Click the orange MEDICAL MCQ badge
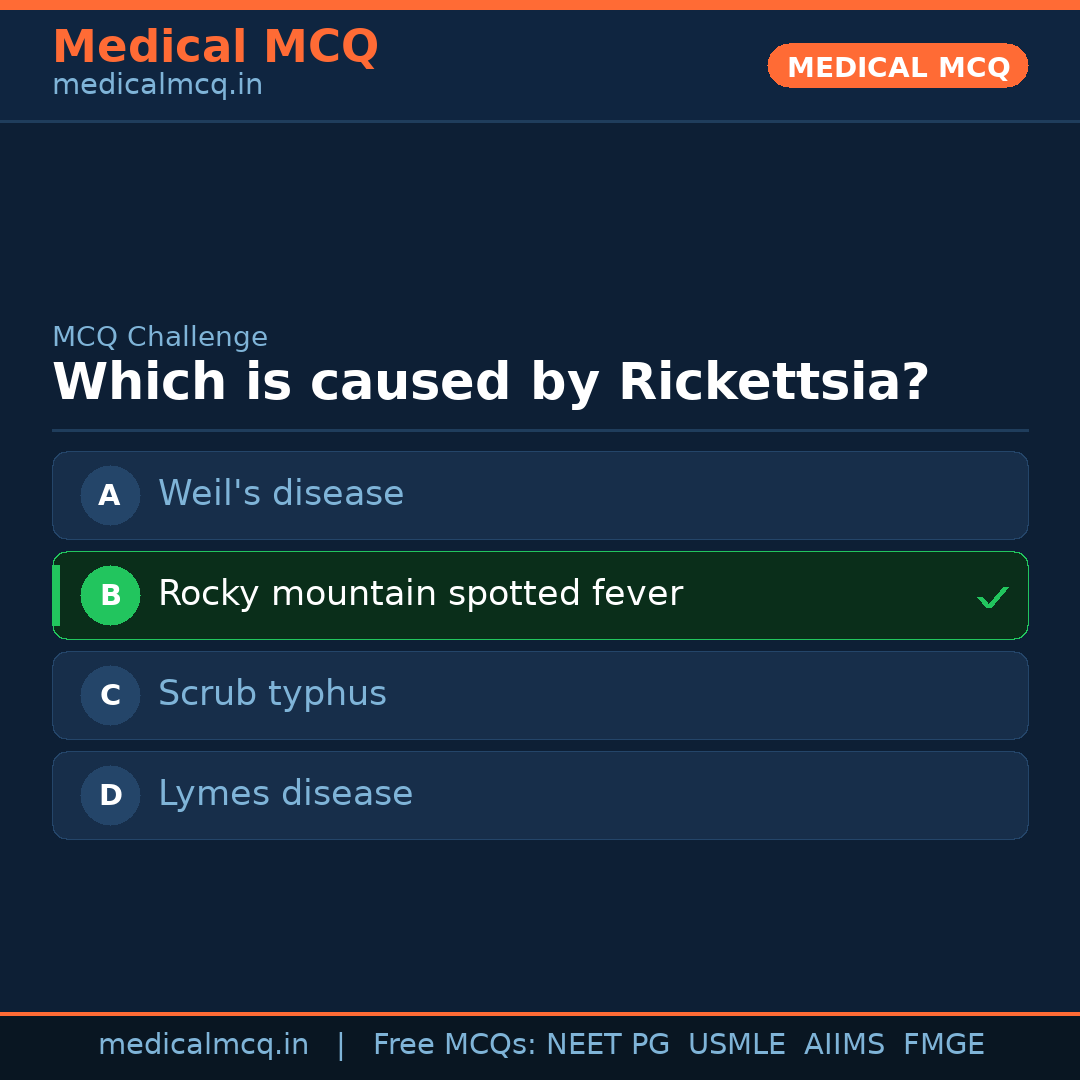The height and width of the screenshot is (1080, 1080). [897, 66]
